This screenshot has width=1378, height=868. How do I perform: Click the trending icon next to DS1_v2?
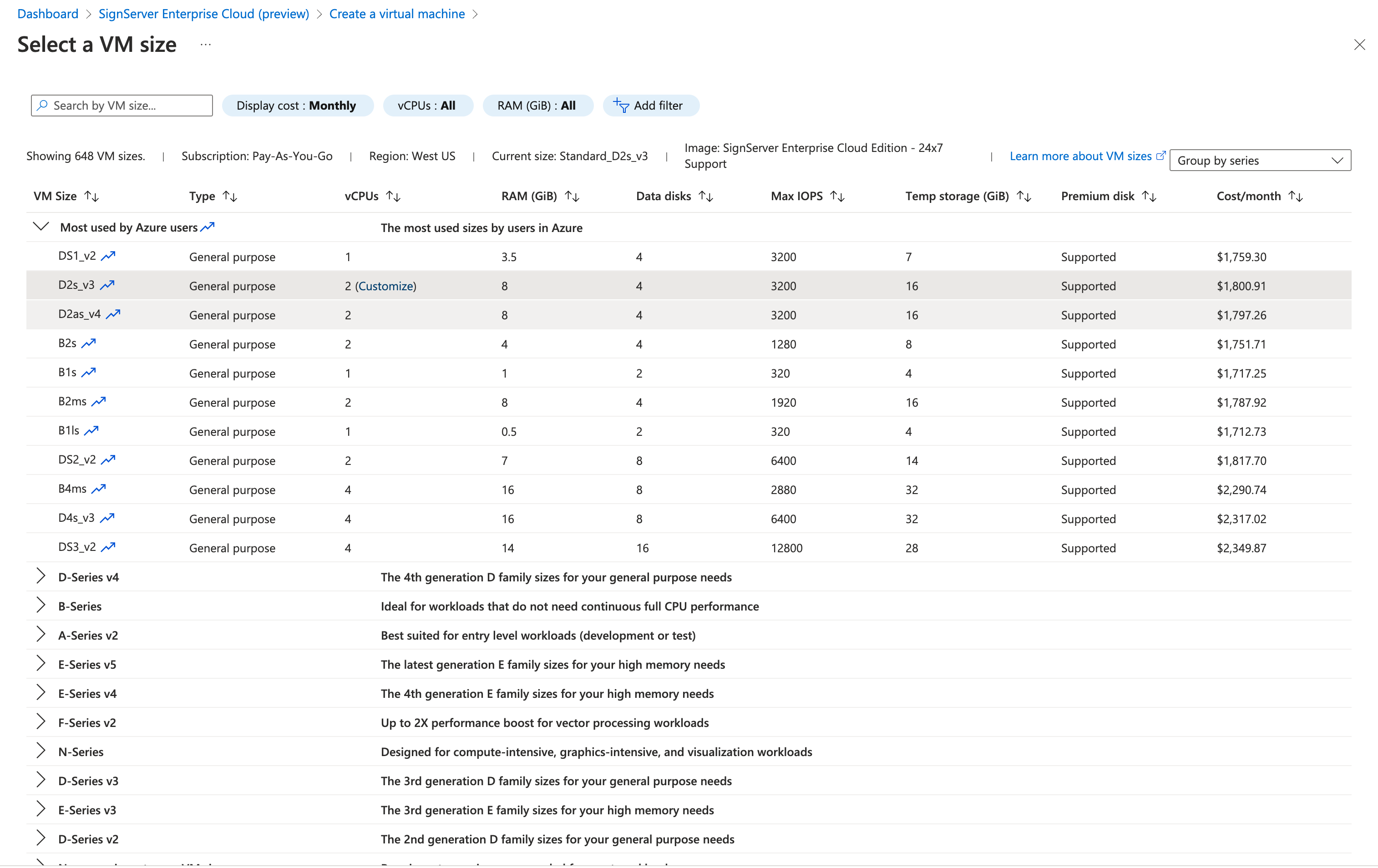(107, 256)
